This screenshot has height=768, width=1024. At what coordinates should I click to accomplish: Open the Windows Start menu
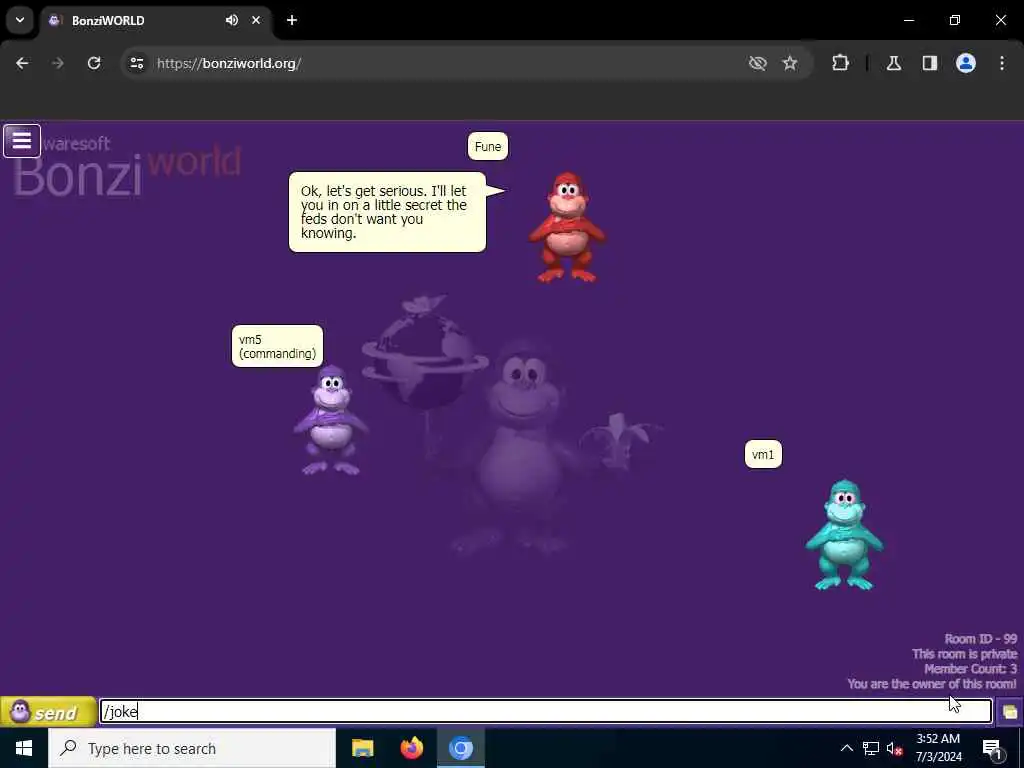point(24,748)
